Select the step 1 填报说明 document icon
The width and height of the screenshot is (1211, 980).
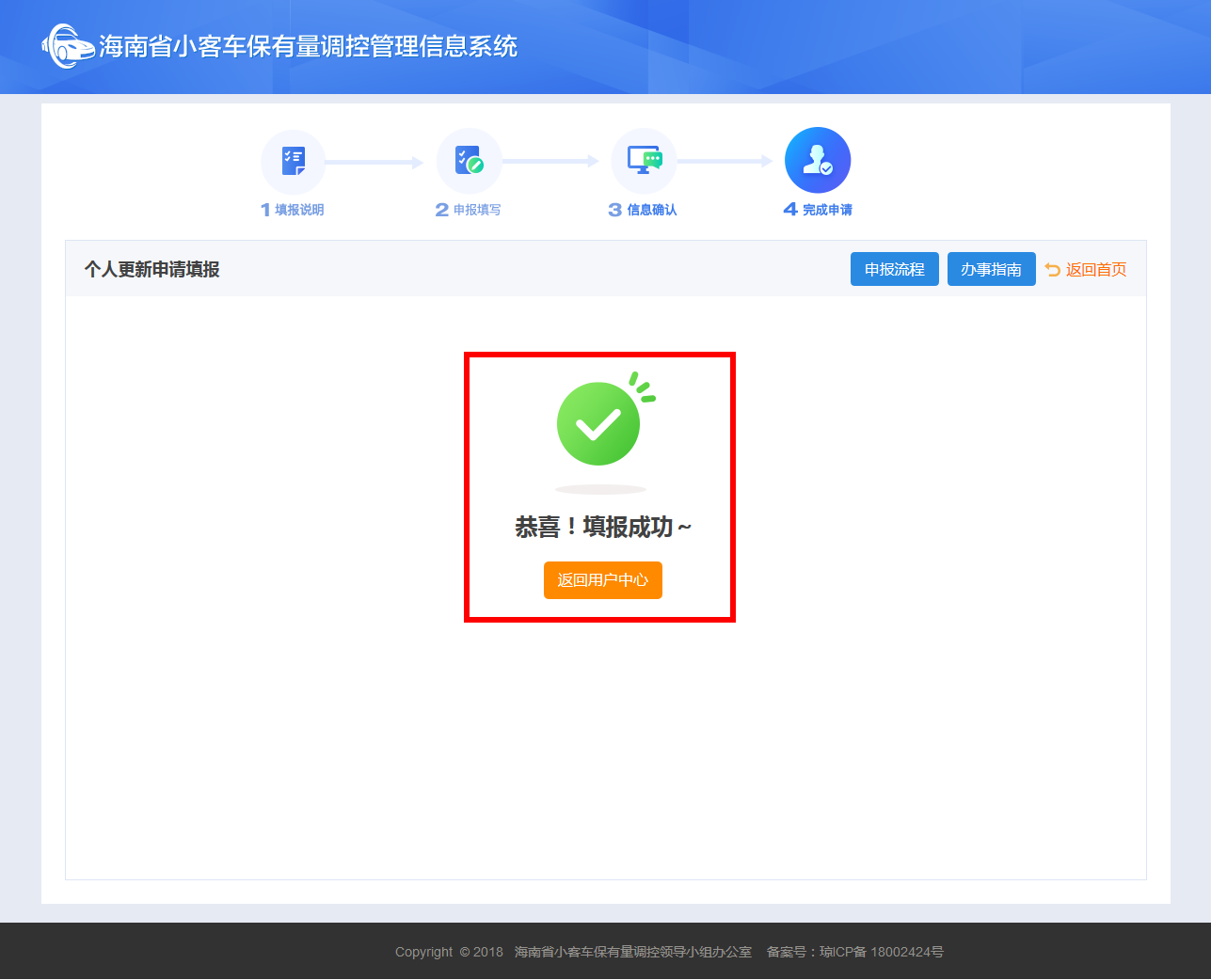coord(294,162)
